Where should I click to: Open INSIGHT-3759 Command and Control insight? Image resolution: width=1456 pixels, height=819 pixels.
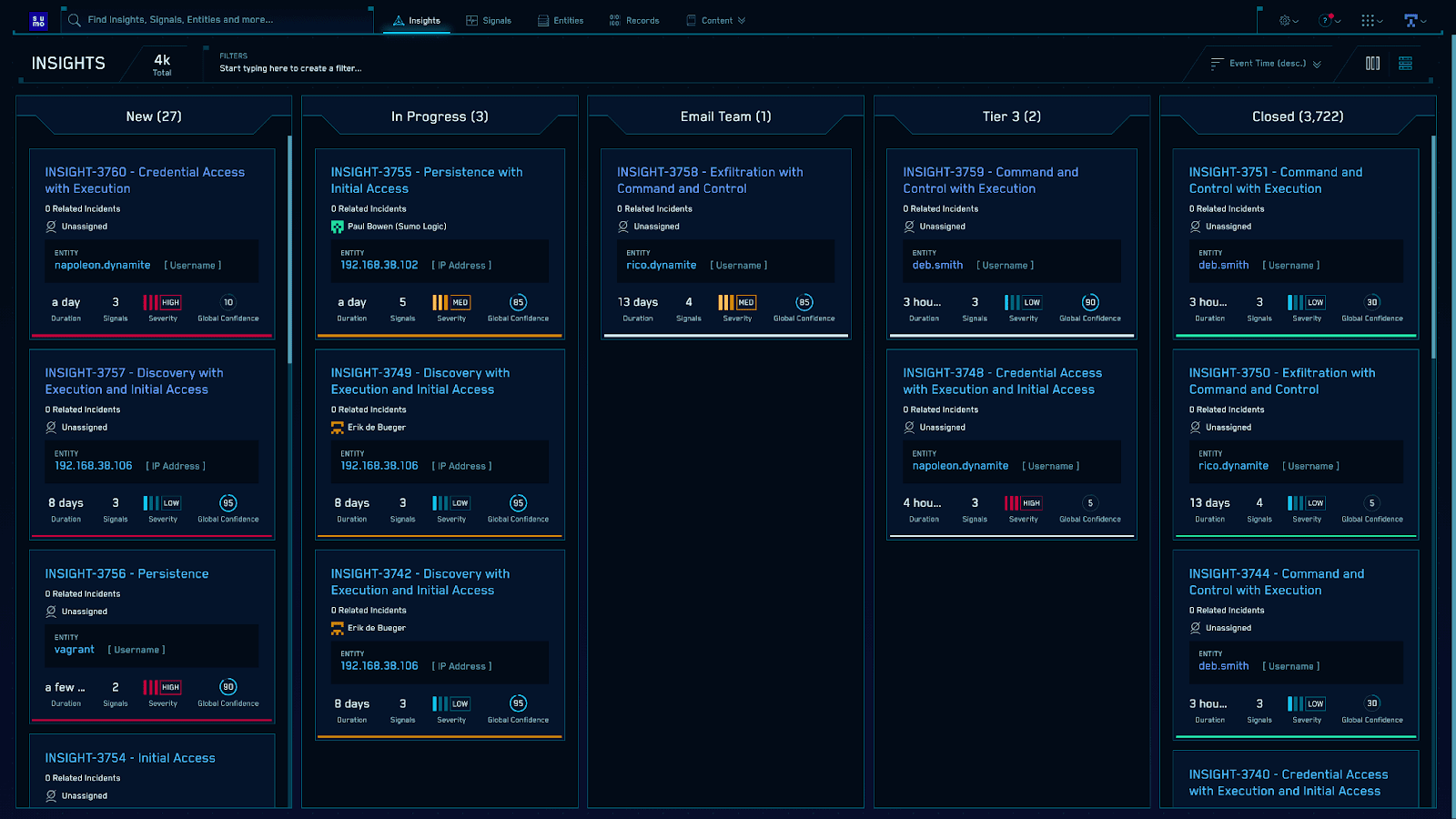[x=990, y=180]
